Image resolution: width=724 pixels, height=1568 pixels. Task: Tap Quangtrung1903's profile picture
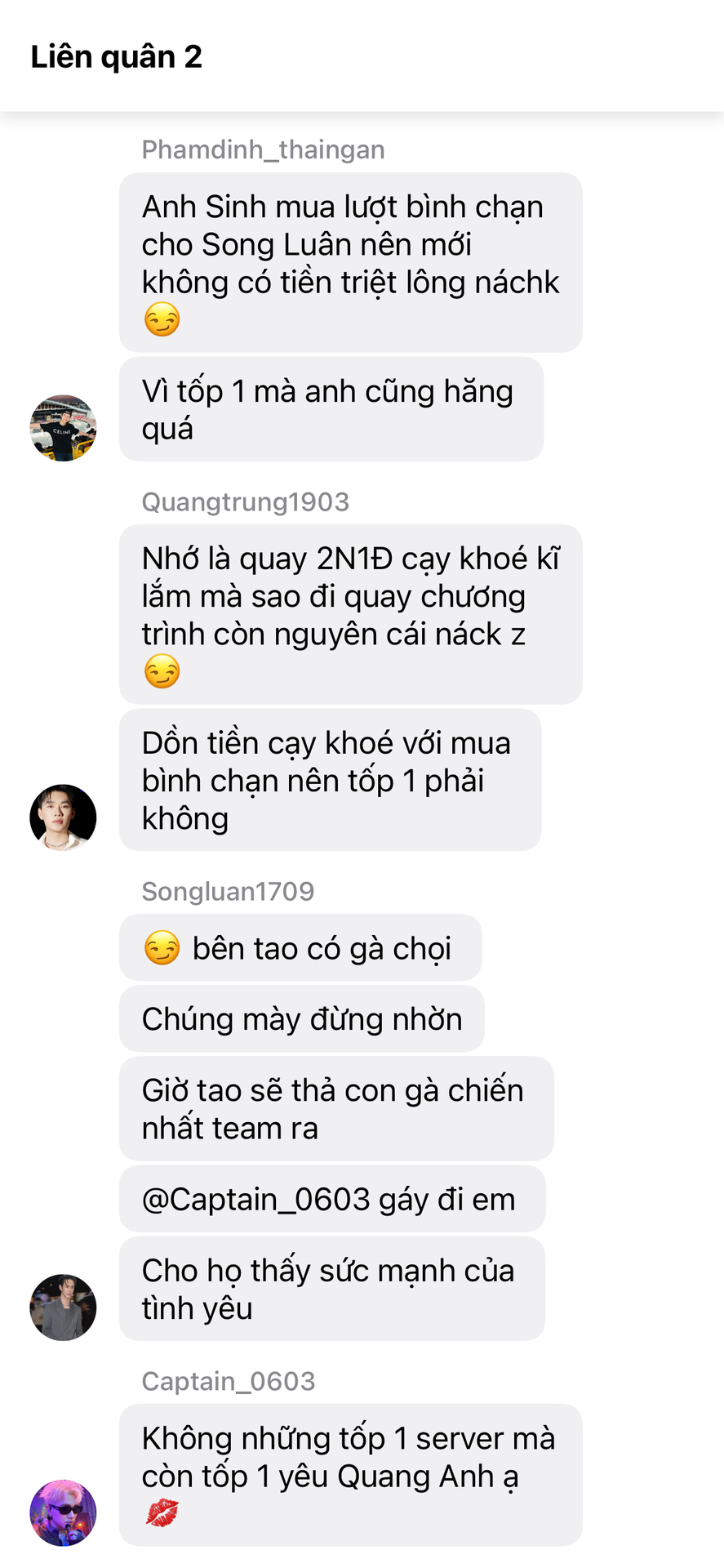[x=63, y=817]
